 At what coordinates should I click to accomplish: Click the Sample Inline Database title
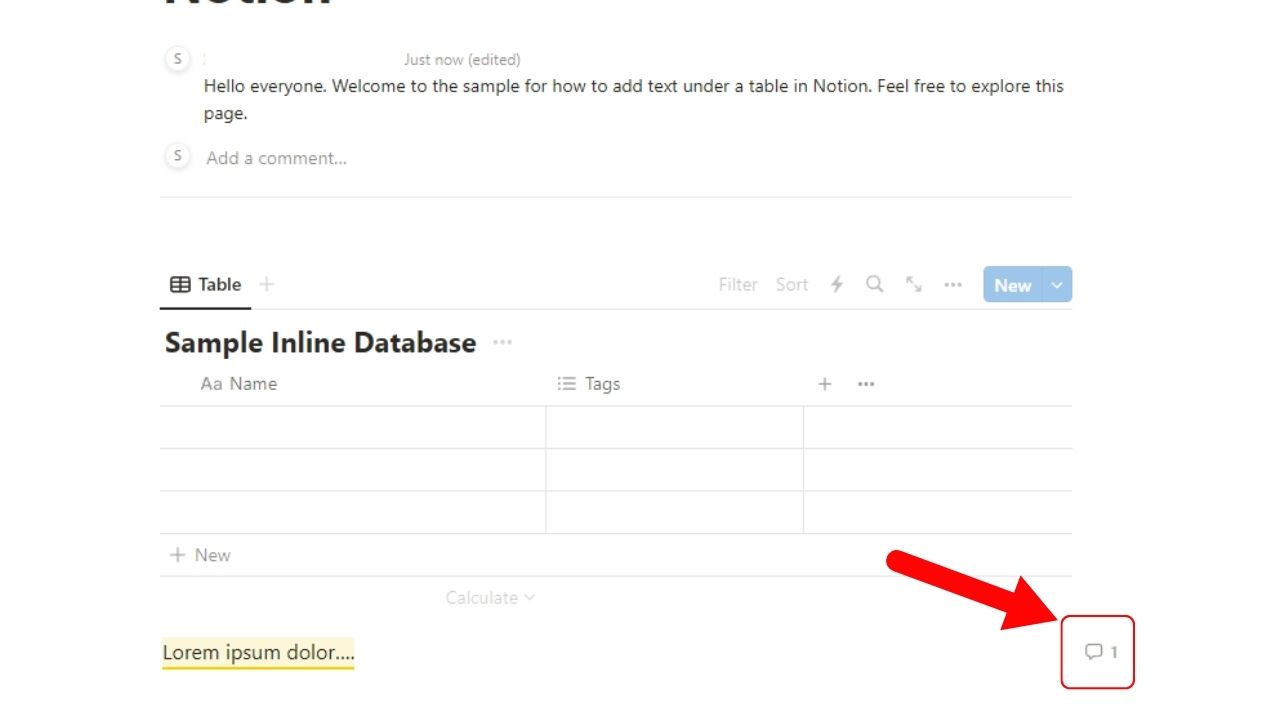pos(320,343)
